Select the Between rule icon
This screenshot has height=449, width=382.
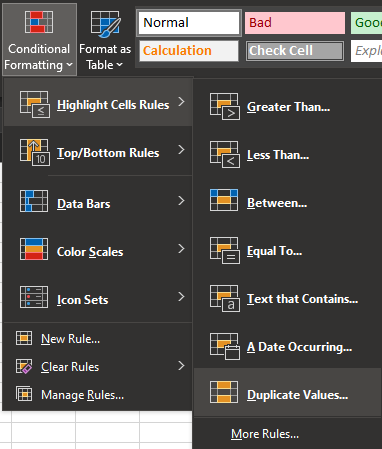pos(224,200)
